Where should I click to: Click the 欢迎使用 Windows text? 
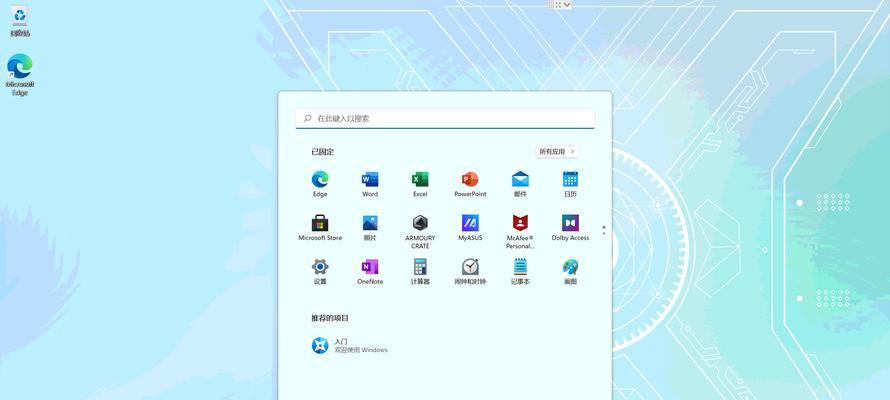(x=361, y=350)
